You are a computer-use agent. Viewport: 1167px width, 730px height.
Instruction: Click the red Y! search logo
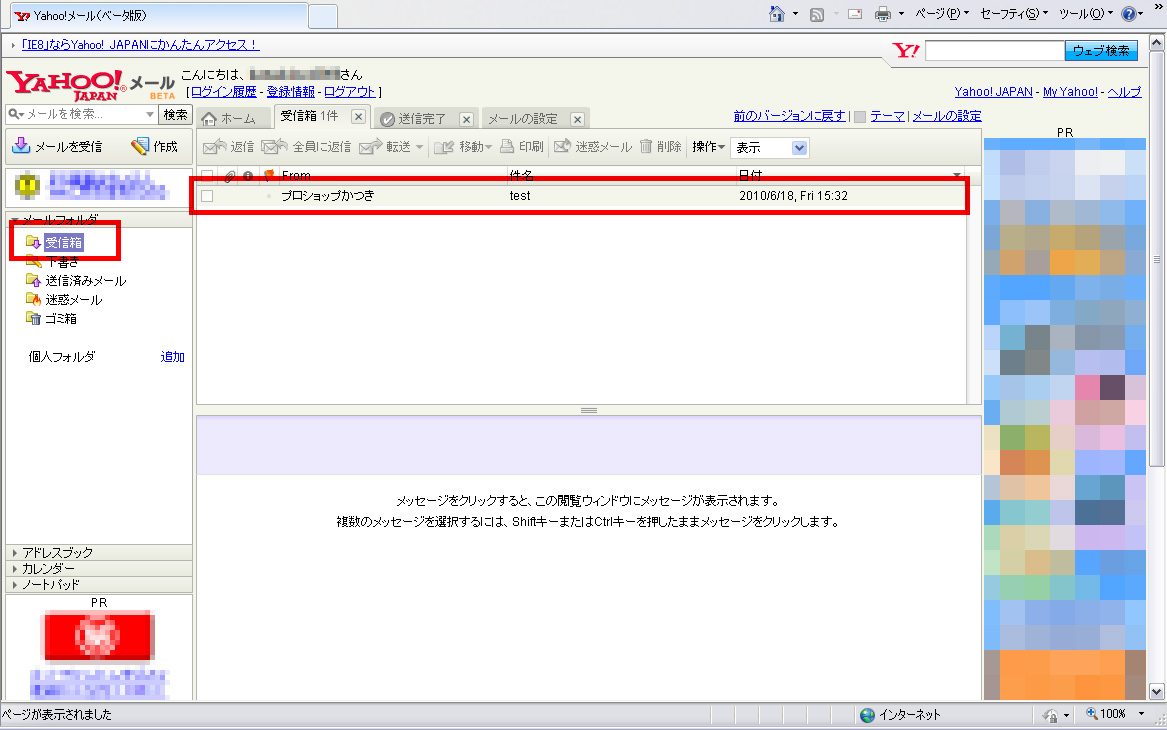(x=906, y=51)
